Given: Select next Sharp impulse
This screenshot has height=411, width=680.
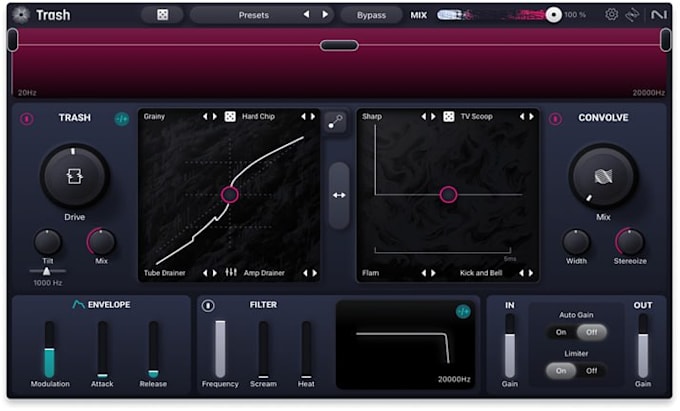Looking at the screenshot, I should 433,116.
